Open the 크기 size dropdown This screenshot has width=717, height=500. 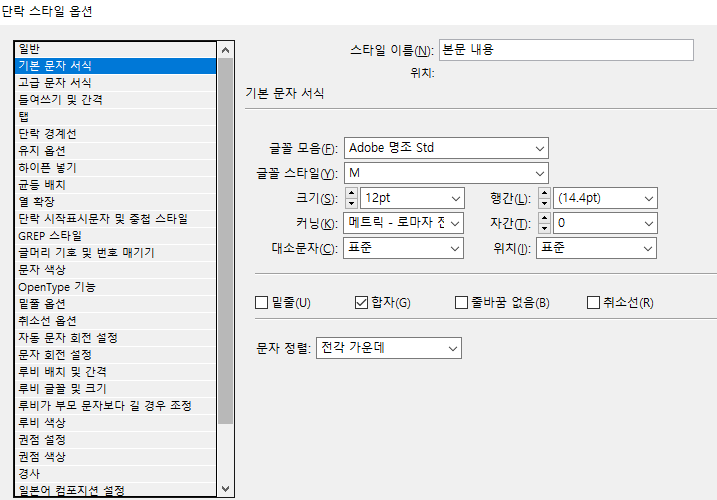coord(412,198)
